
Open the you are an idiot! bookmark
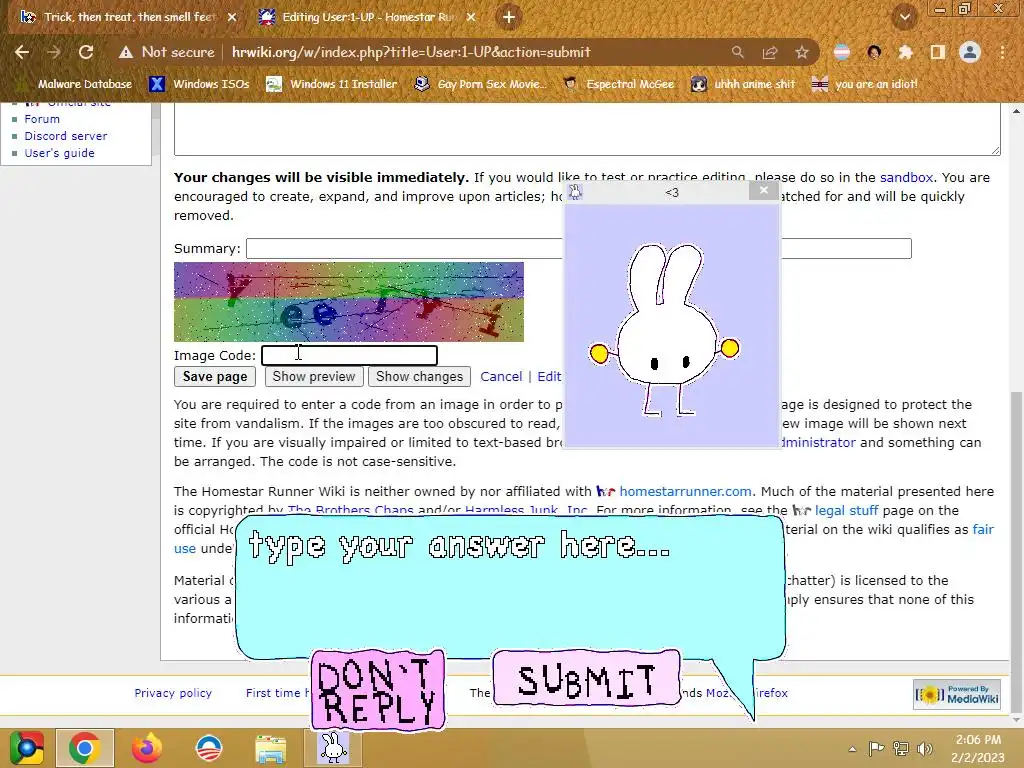coord(864,84)
